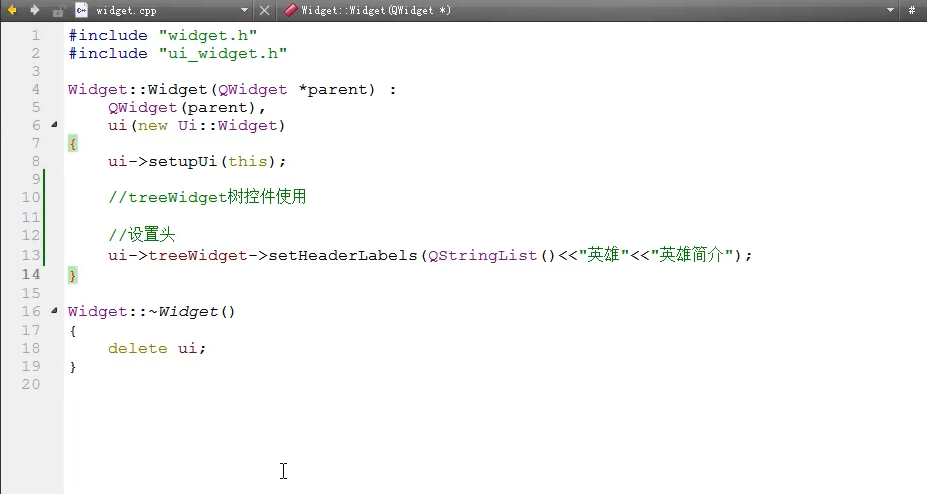Go forward with the right arrow icon

pyautogui.click(x=34, y=10)
